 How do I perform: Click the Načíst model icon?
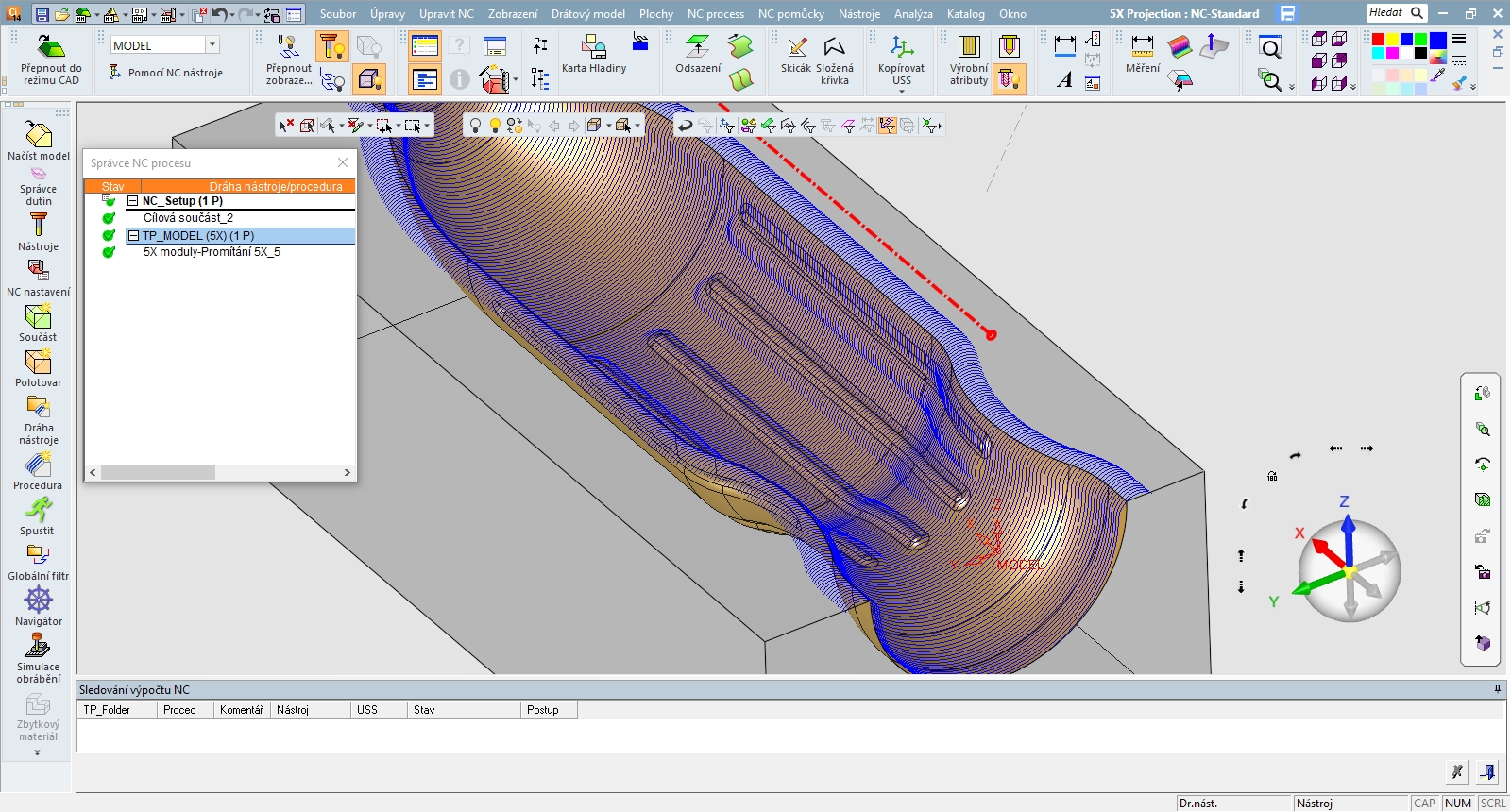point(38,136)
